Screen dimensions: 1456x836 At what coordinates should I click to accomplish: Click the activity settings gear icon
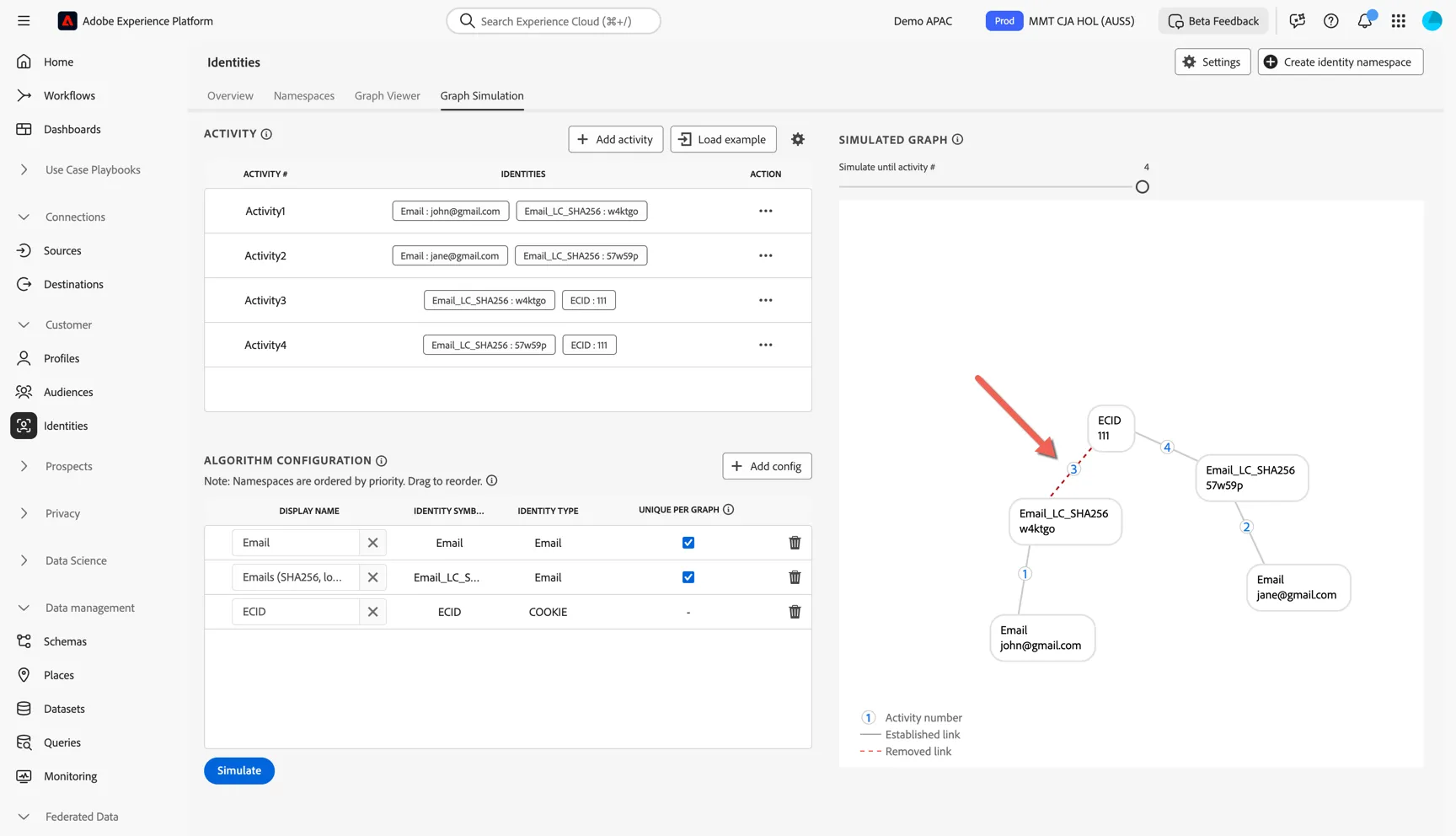798,139
